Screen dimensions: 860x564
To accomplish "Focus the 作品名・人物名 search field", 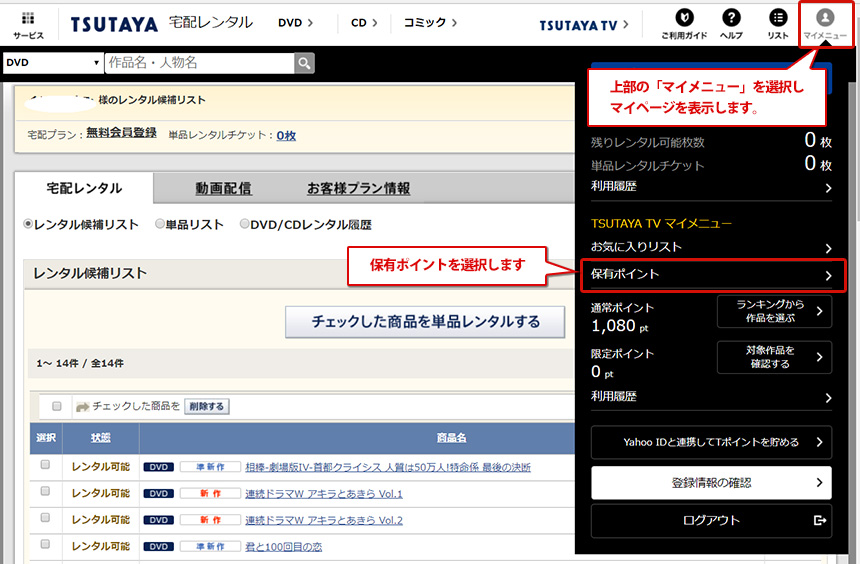I will 200,63.
